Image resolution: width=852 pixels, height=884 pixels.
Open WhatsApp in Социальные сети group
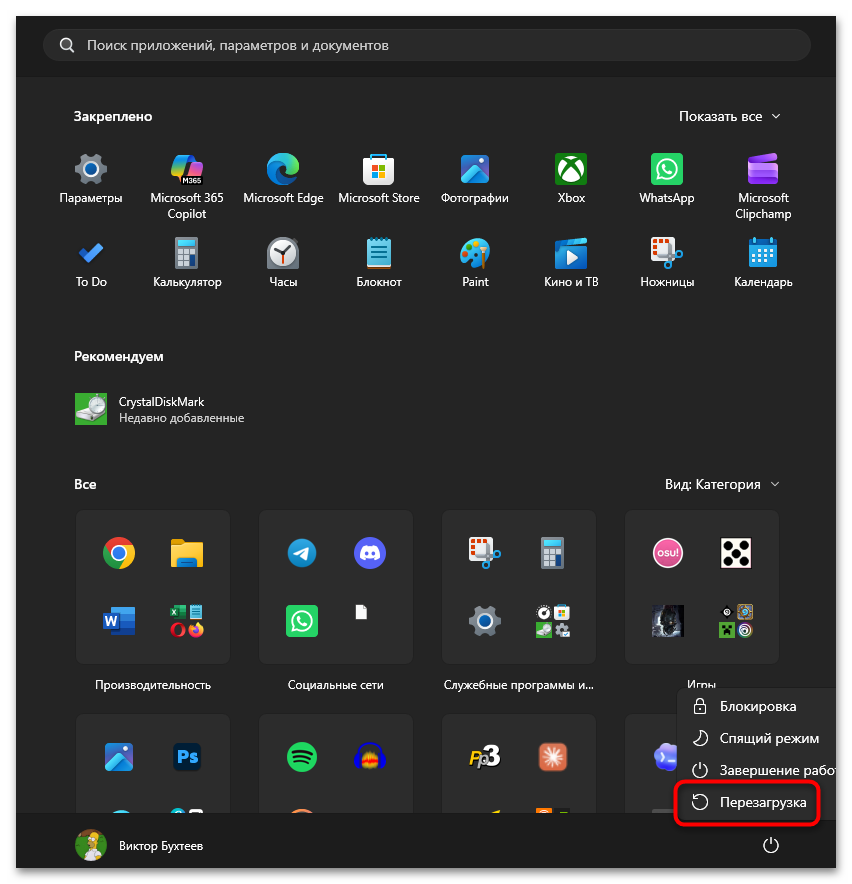pos(302,621)
